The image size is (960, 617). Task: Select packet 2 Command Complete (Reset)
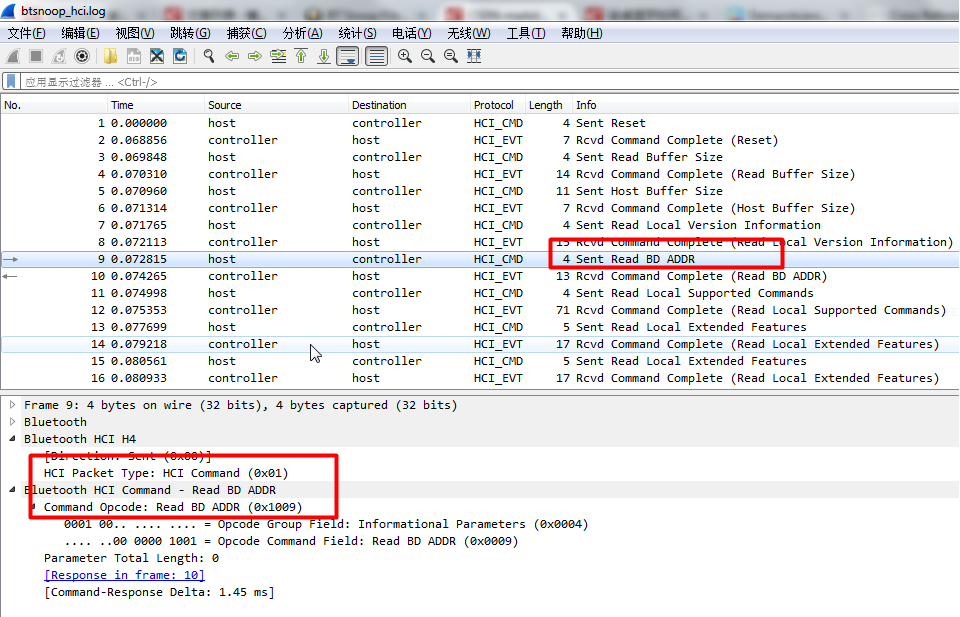pyautogui.click(x=479, y=140)
